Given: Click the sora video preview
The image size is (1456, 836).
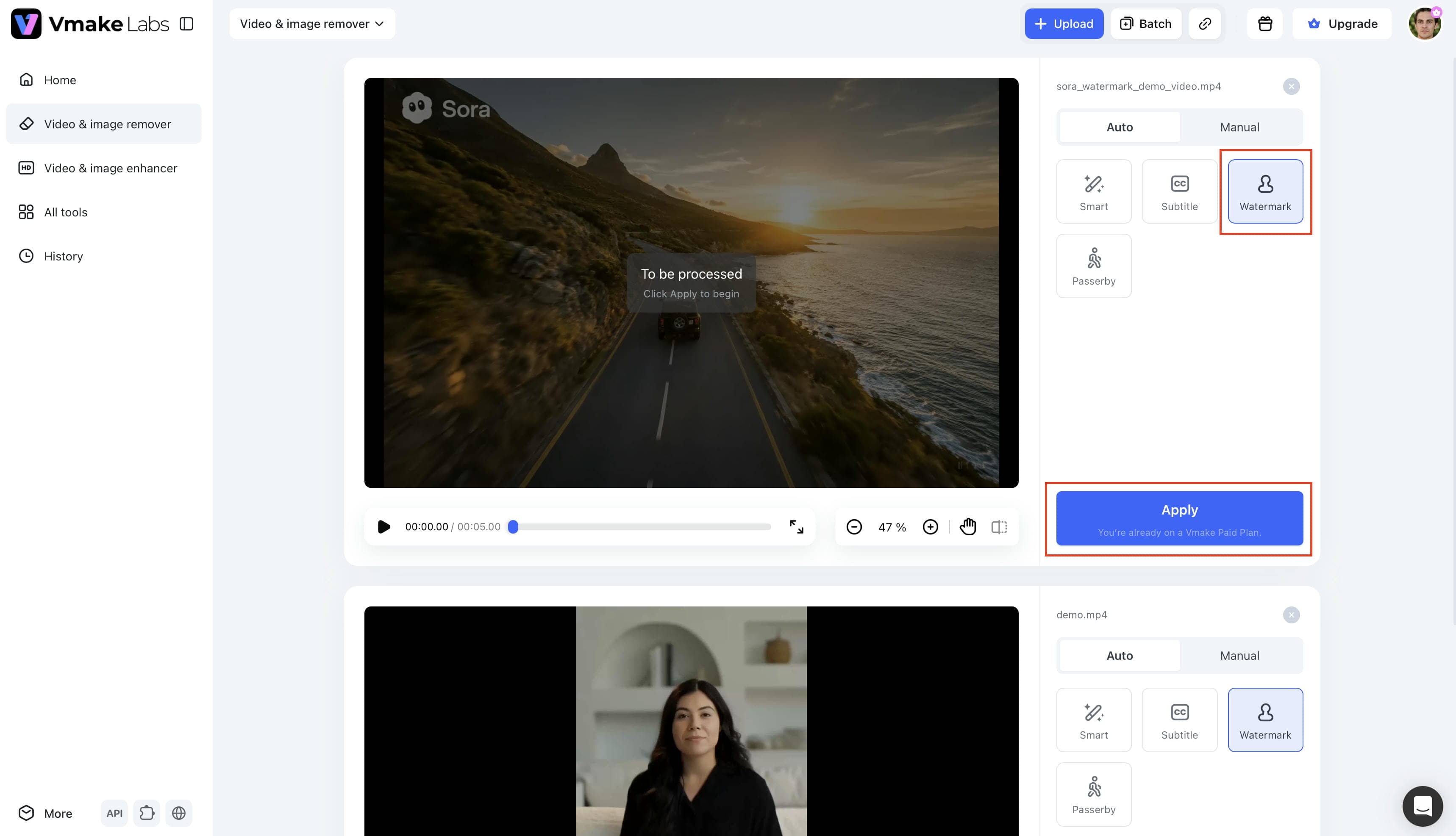Looking at the screenshot, I should point(691,282).
